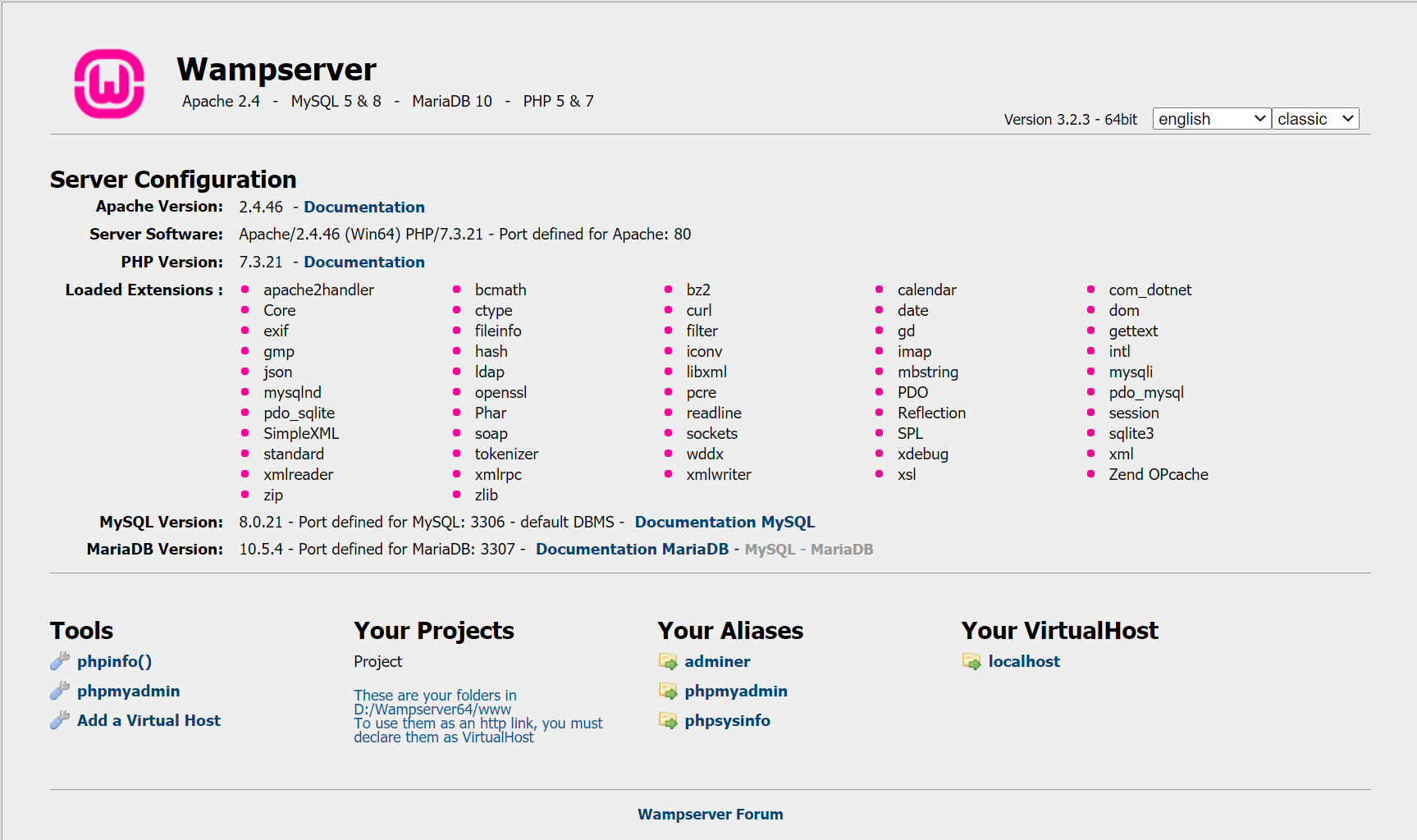
Task: Click the apache2handler extension
Action: [x=318, y=290]
